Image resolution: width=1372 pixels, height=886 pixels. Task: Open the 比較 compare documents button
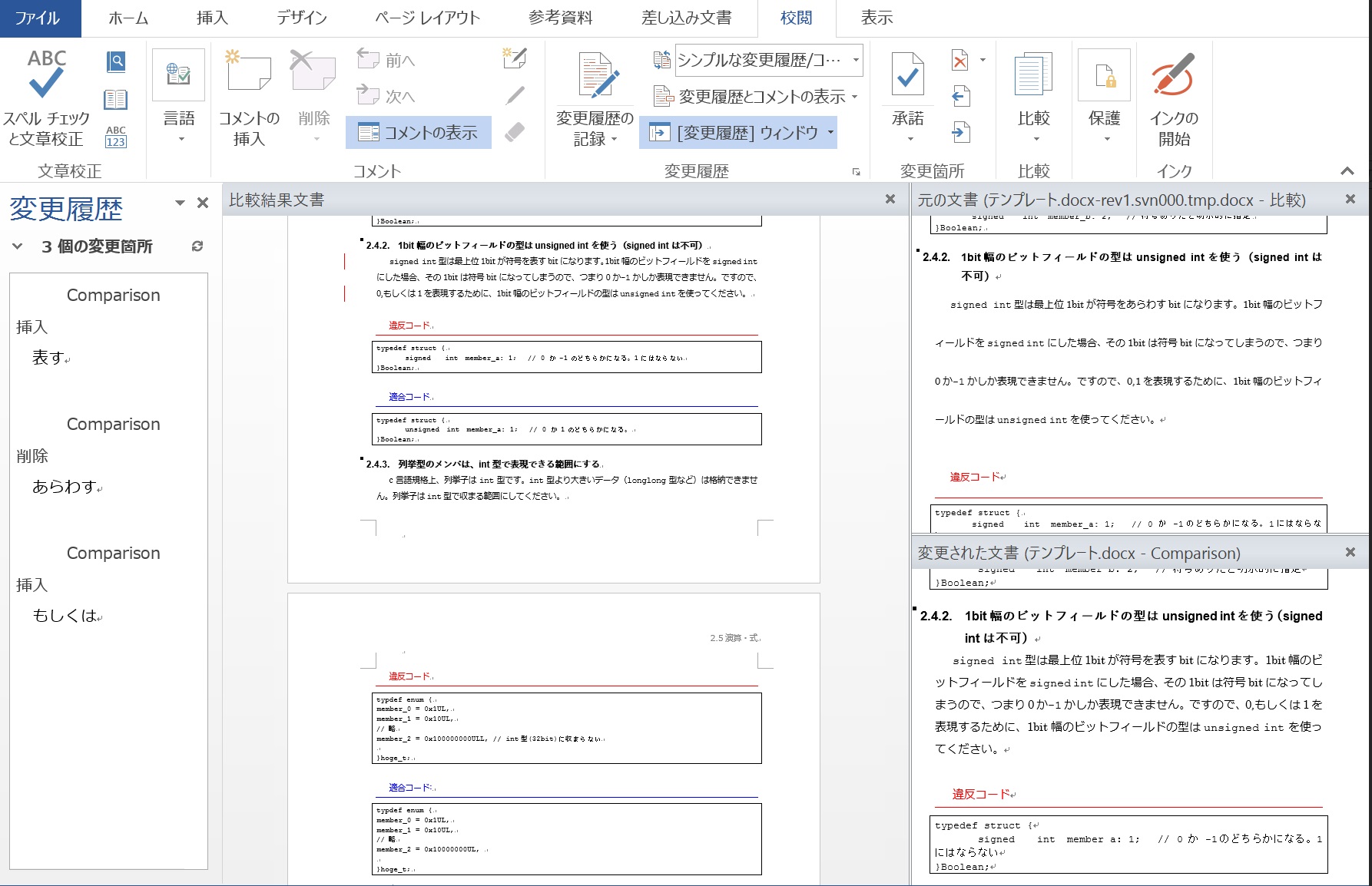[1034, 98]
